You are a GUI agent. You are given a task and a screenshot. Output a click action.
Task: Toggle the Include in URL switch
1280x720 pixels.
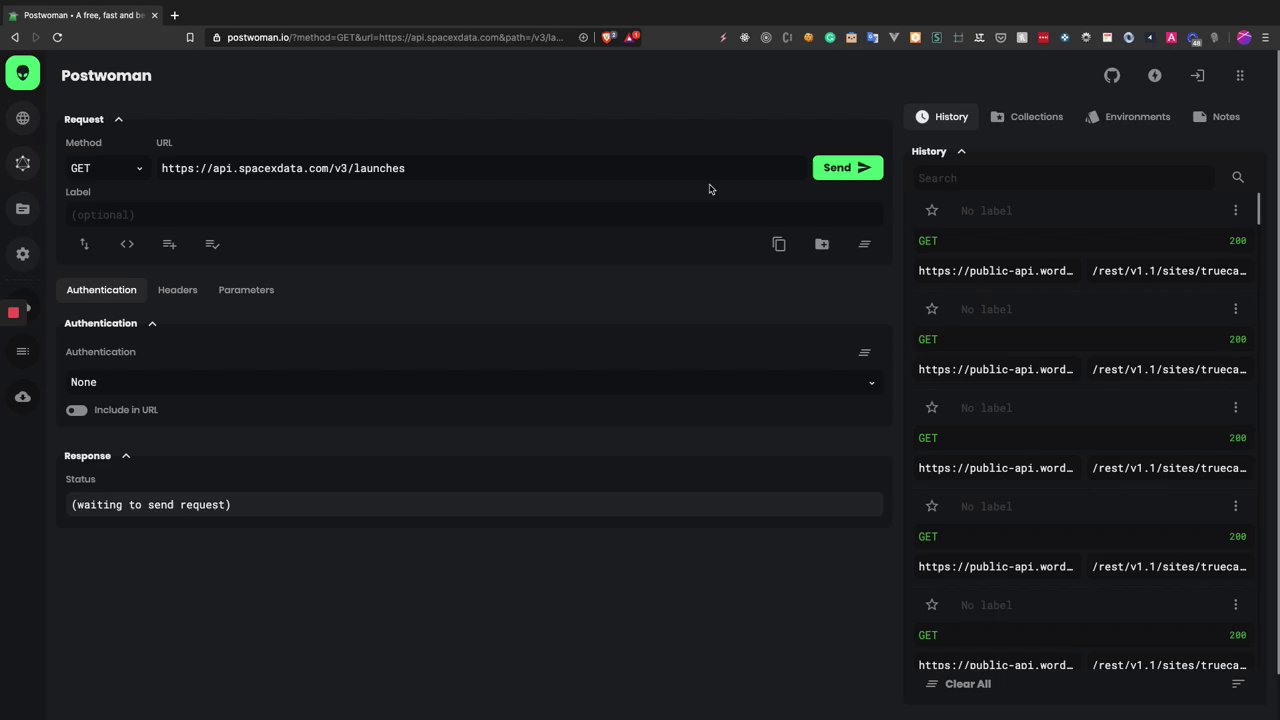(x=76, y=410)
